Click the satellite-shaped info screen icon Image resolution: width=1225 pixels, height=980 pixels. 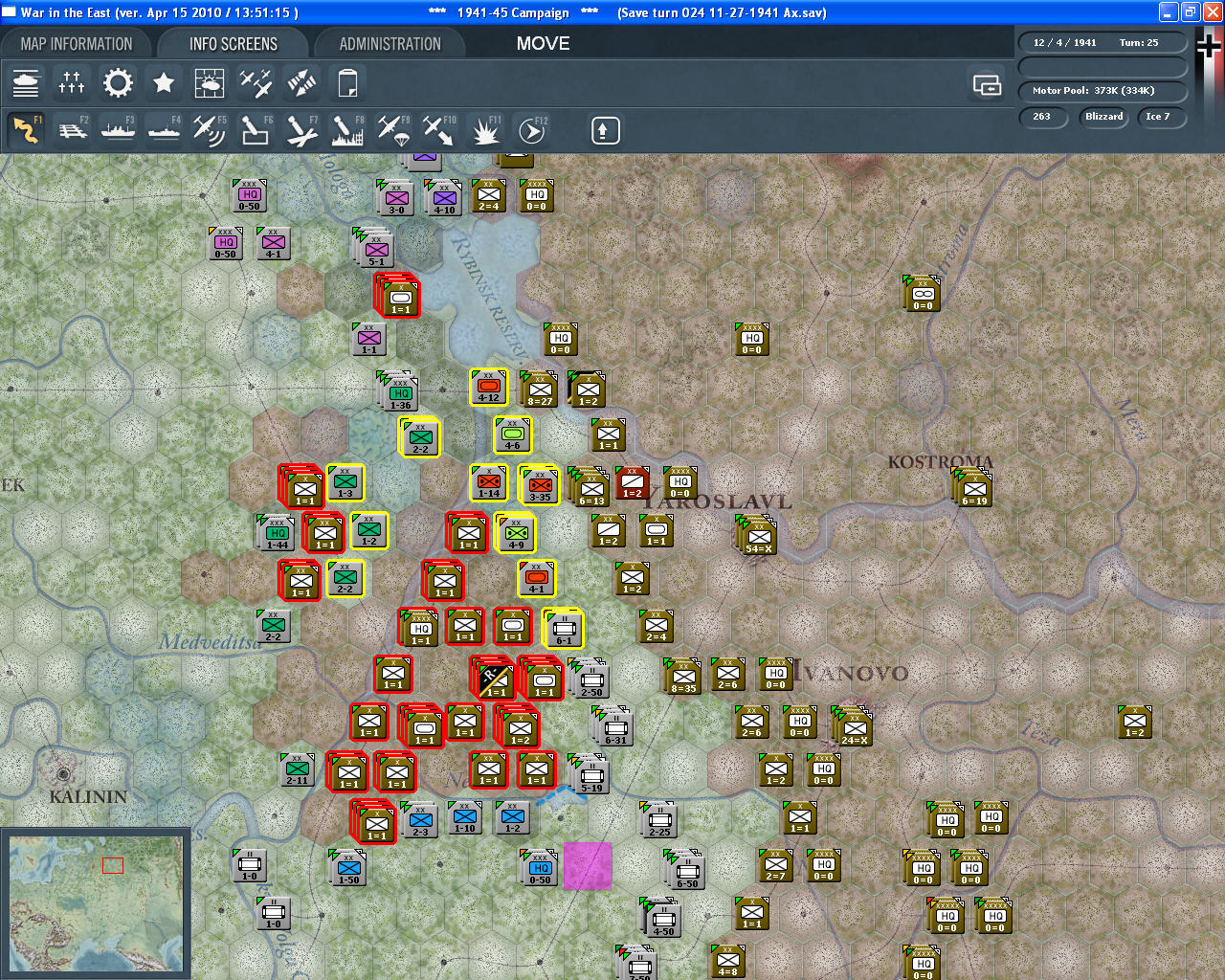coord(301,83)
